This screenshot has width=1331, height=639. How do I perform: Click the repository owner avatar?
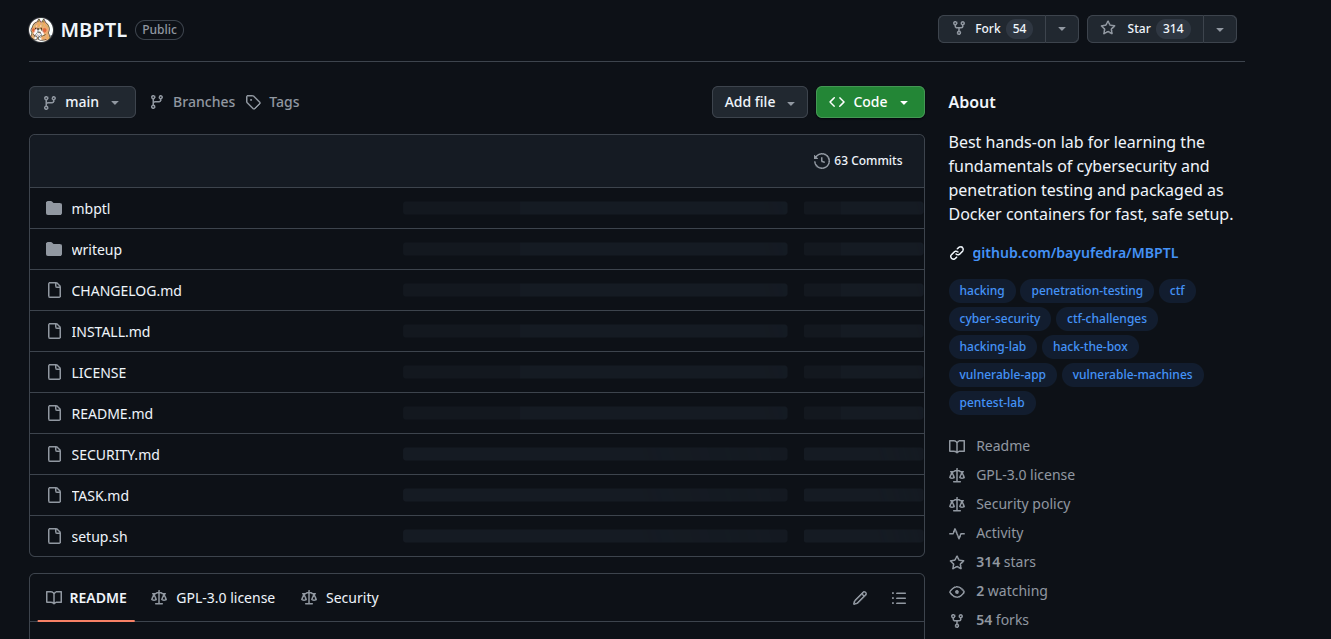pos(41,30)
